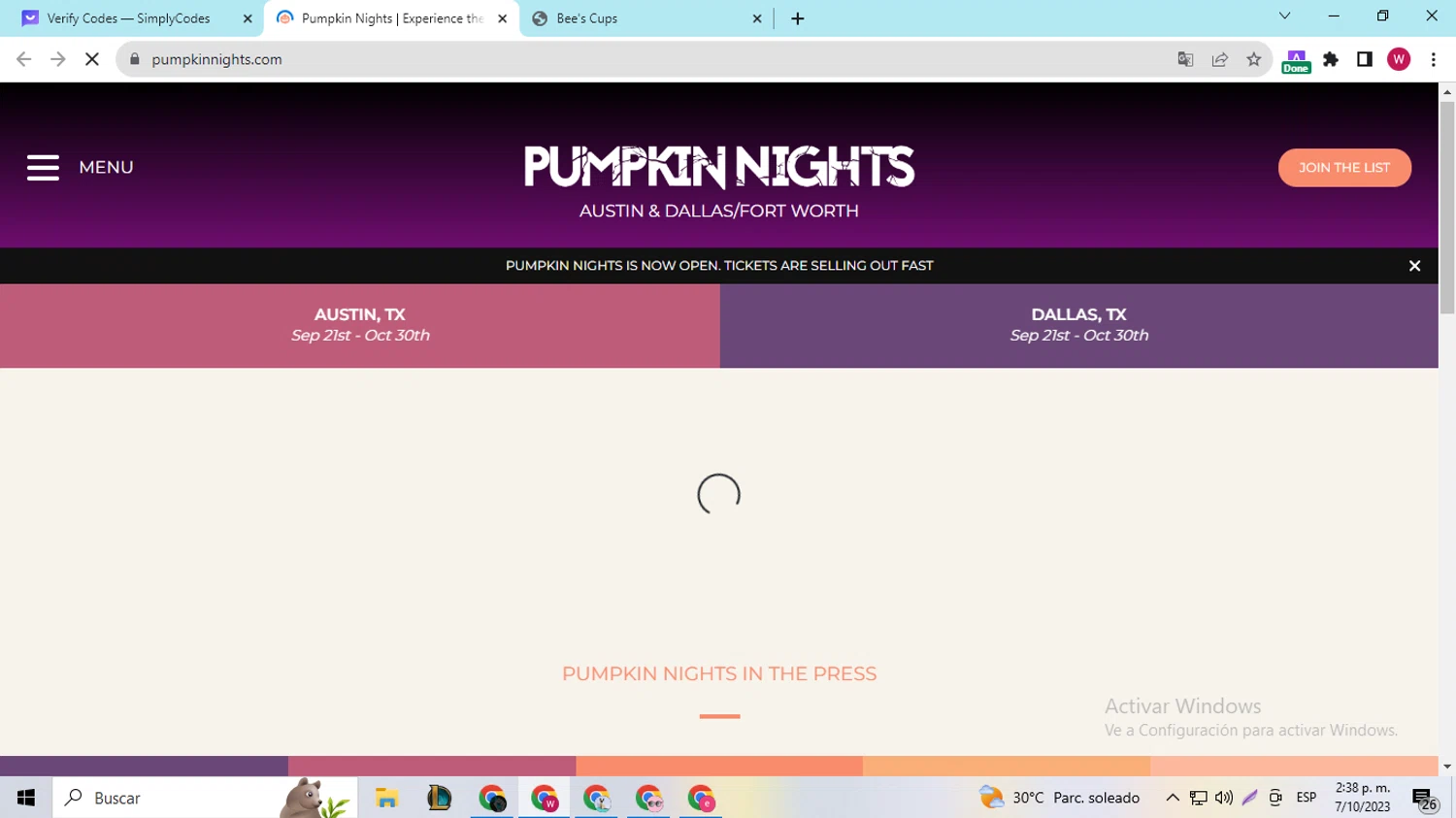Expand the tab search dropdown arrow
This screenshot has width=1456, height=818.
coord(1284,16)
